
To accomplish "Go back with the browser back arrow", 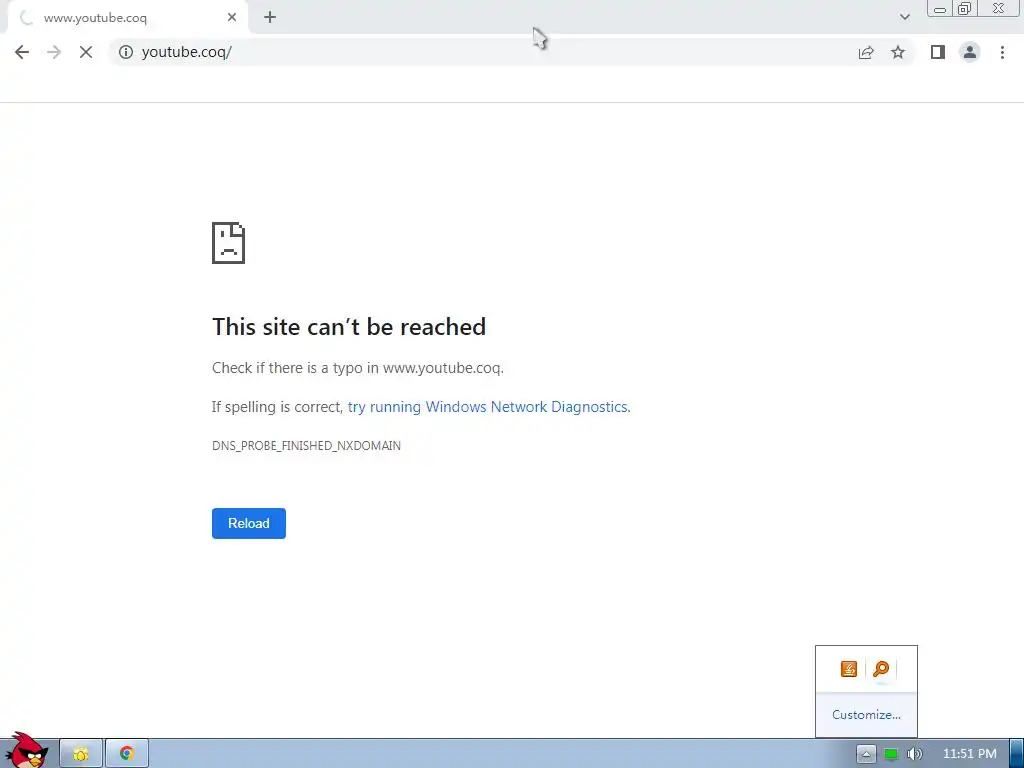I will (22, 52).
